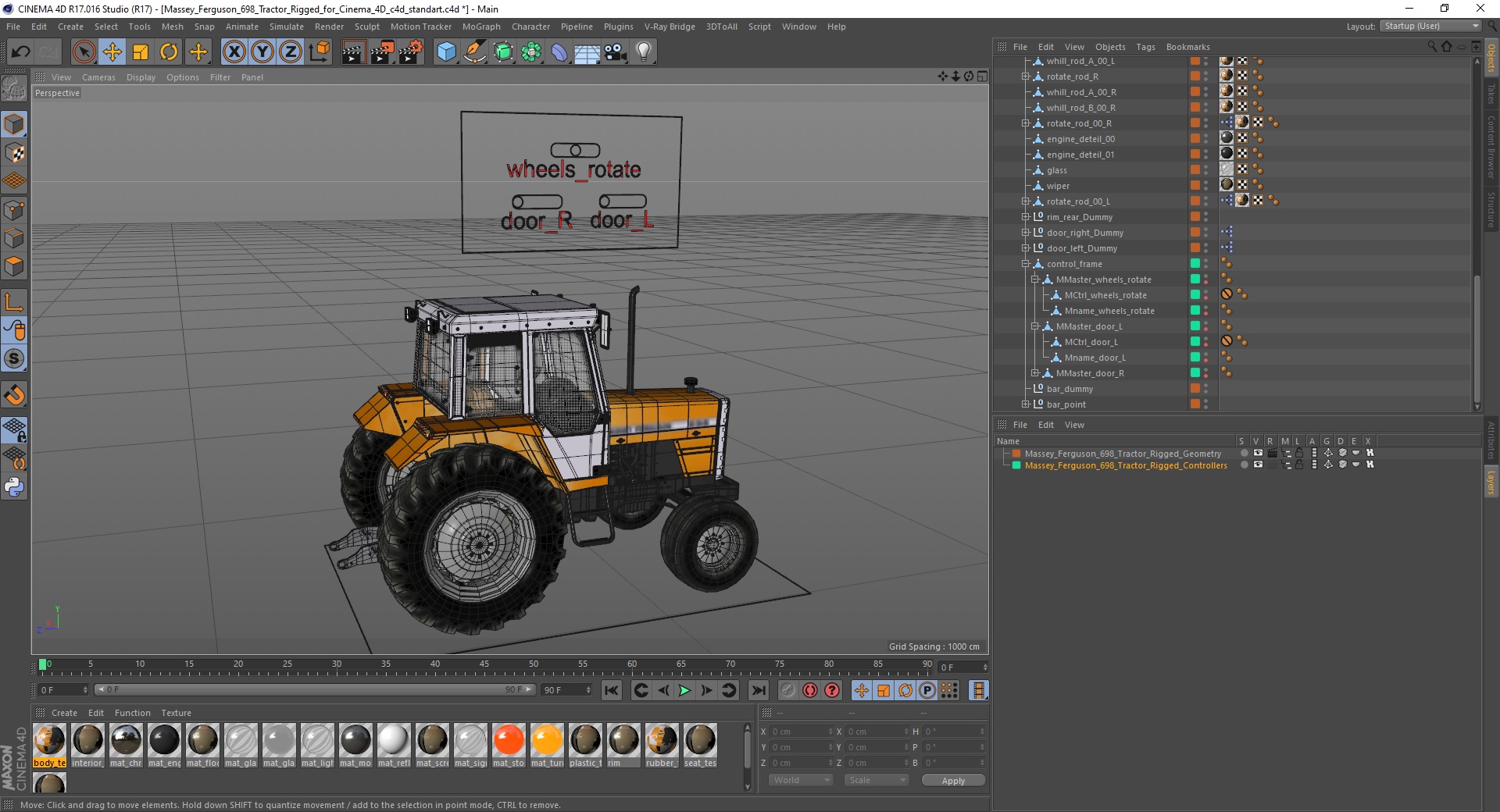1500x812 pixels.
Task: Switch to Model mode in left palette
Action: [14, 125]
